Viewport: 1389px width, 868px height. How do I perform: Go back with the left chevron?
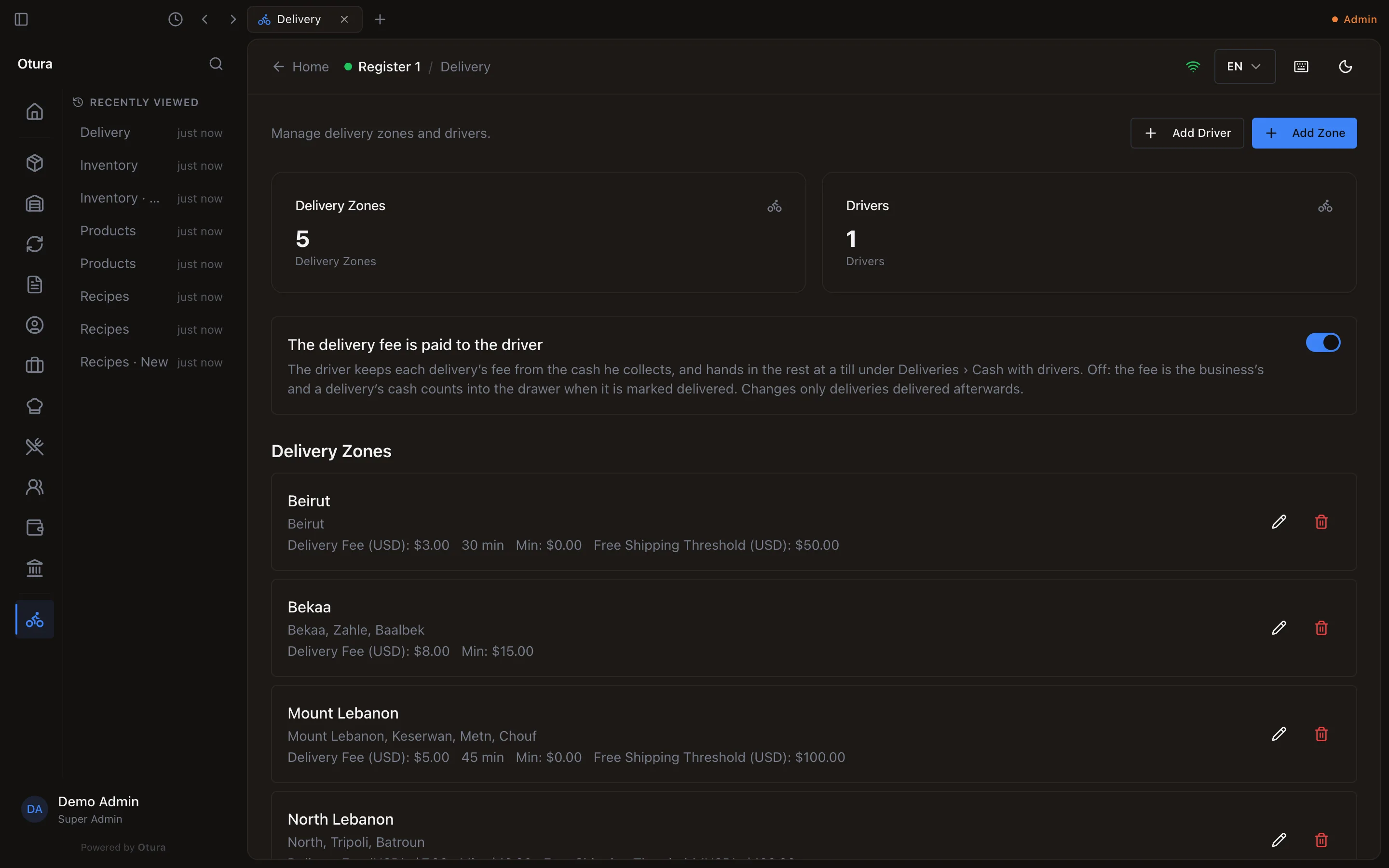tap(205, 19)
